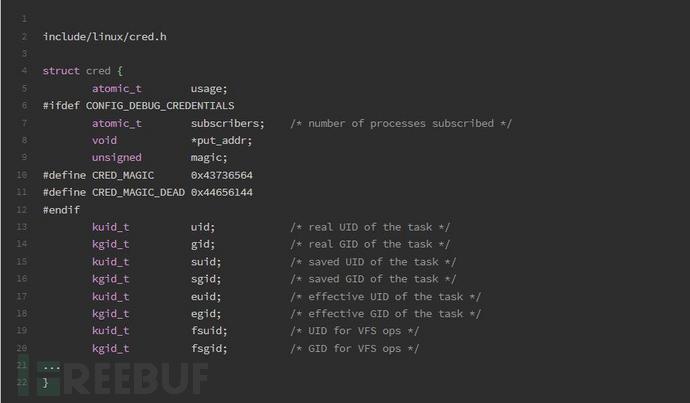Click the hex value 0x43736564
Viewport: 690px width, 403px height.
221,175
